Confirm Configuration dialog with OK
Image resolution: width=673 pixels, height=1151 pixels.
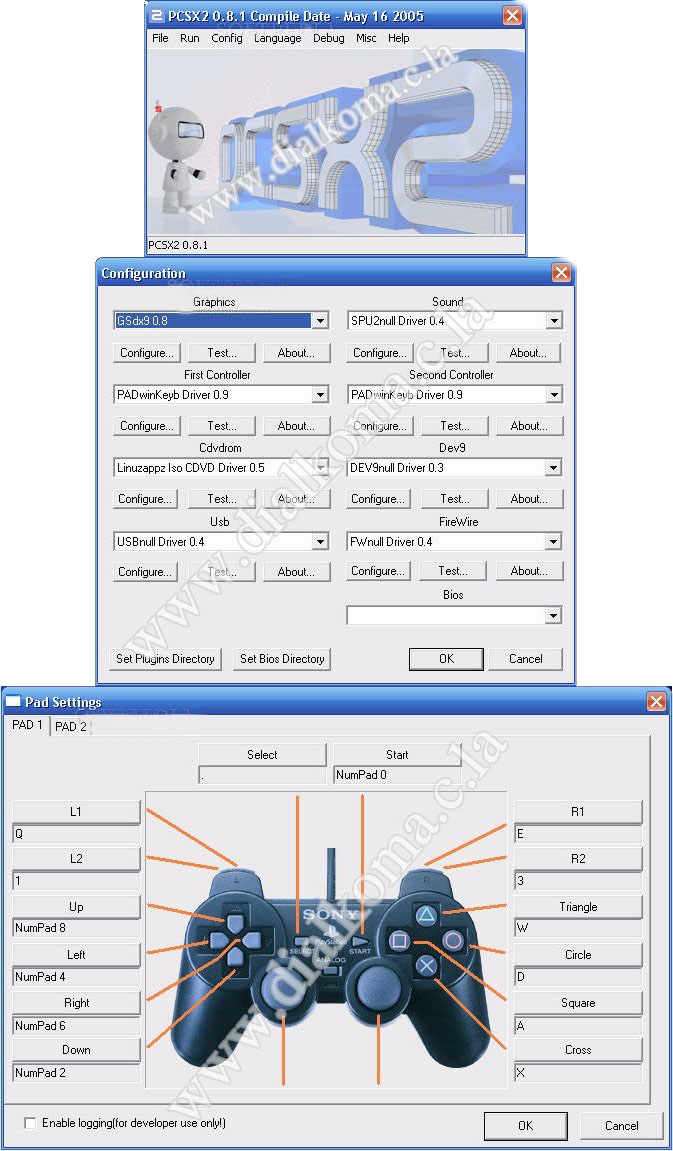(x=446, y=659)
